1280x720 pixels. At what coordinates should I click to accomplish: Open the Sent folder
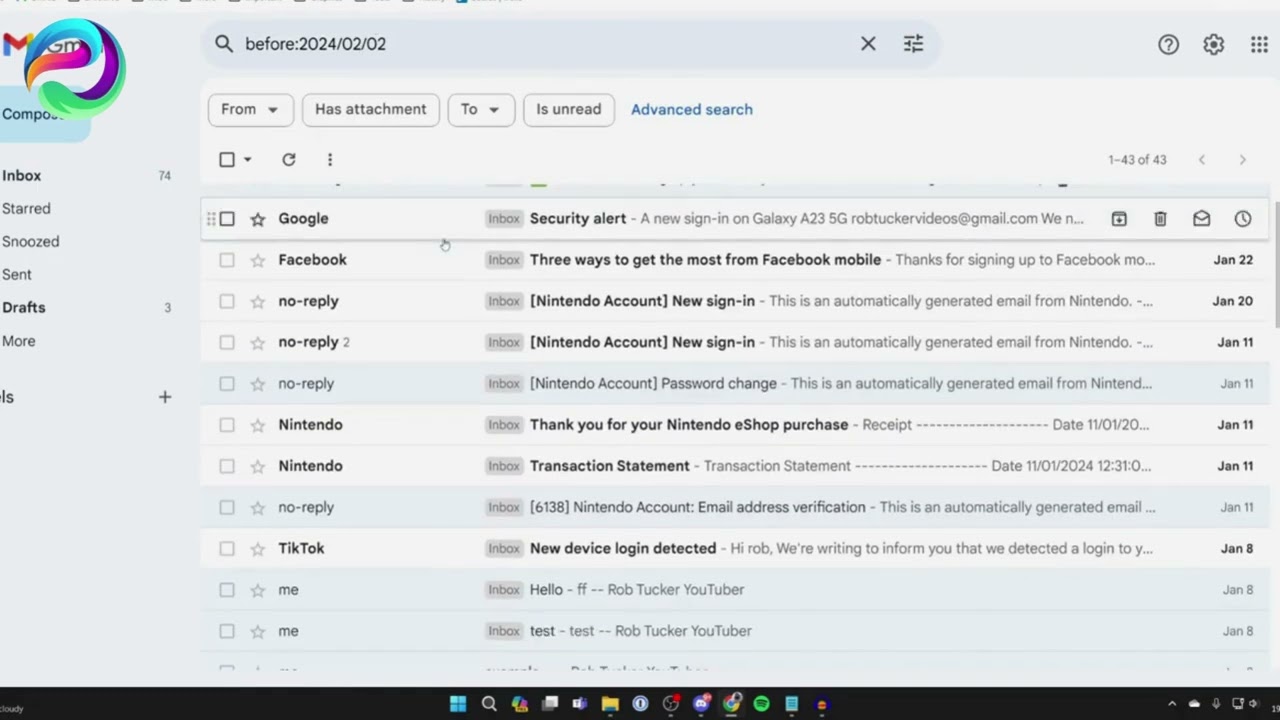pyautogui.click(x=17, y=274)
